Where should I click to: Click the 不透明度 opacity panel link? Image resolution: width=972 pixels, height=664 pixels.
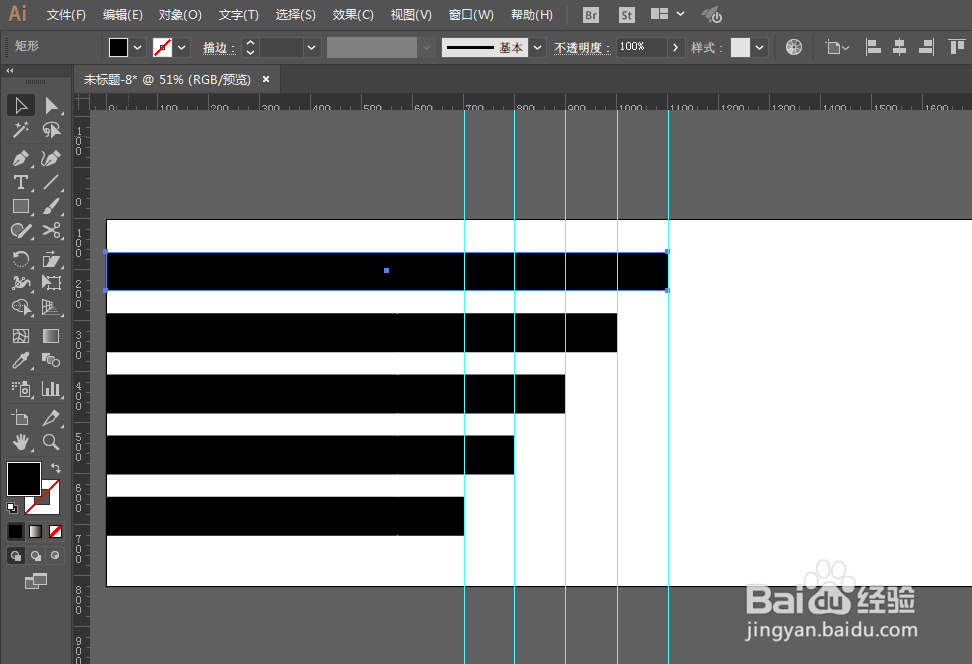pyautogui.click(x=582, y=48)
